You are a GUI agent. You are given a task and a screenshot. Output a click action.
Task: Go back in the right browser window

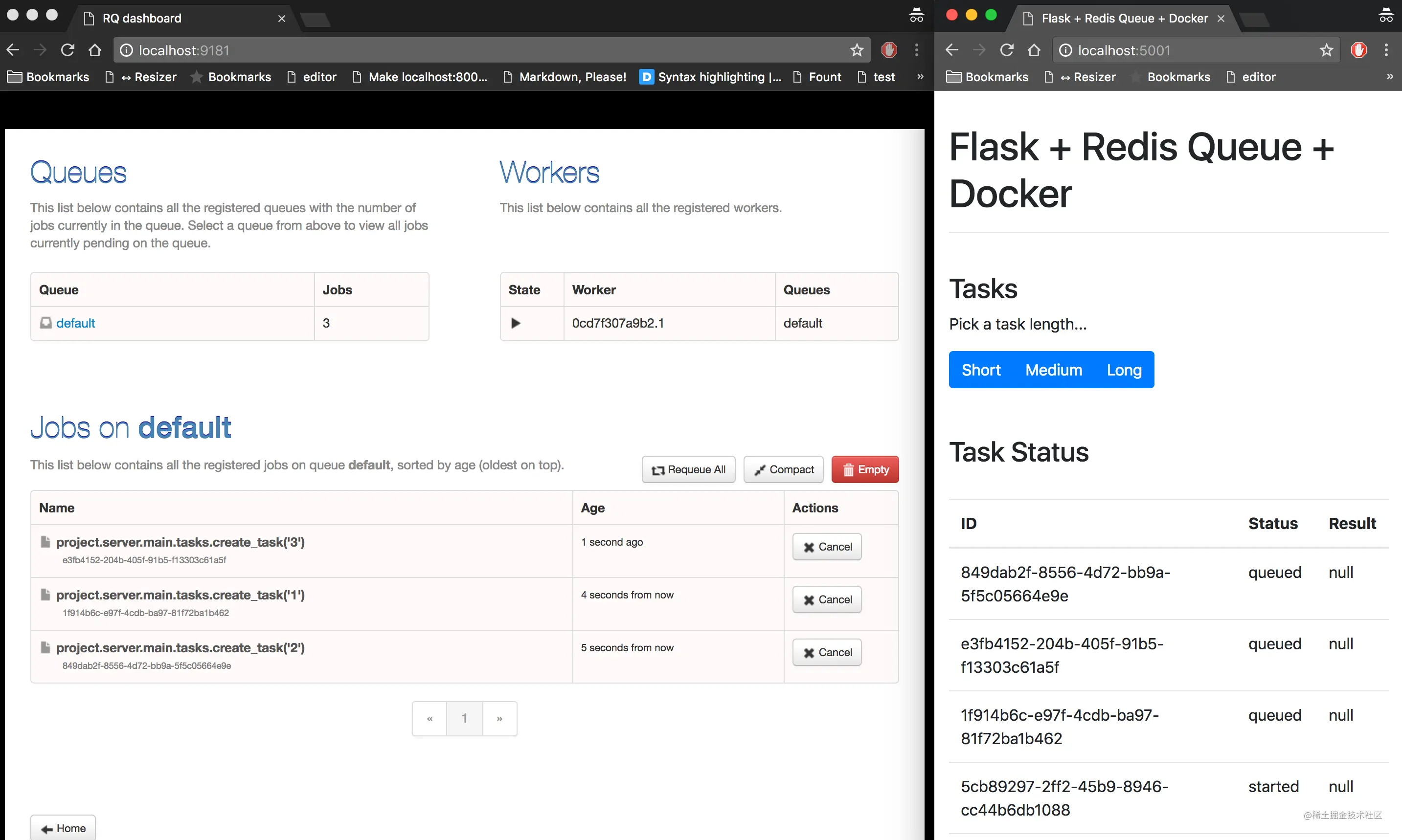coord(952,50)
